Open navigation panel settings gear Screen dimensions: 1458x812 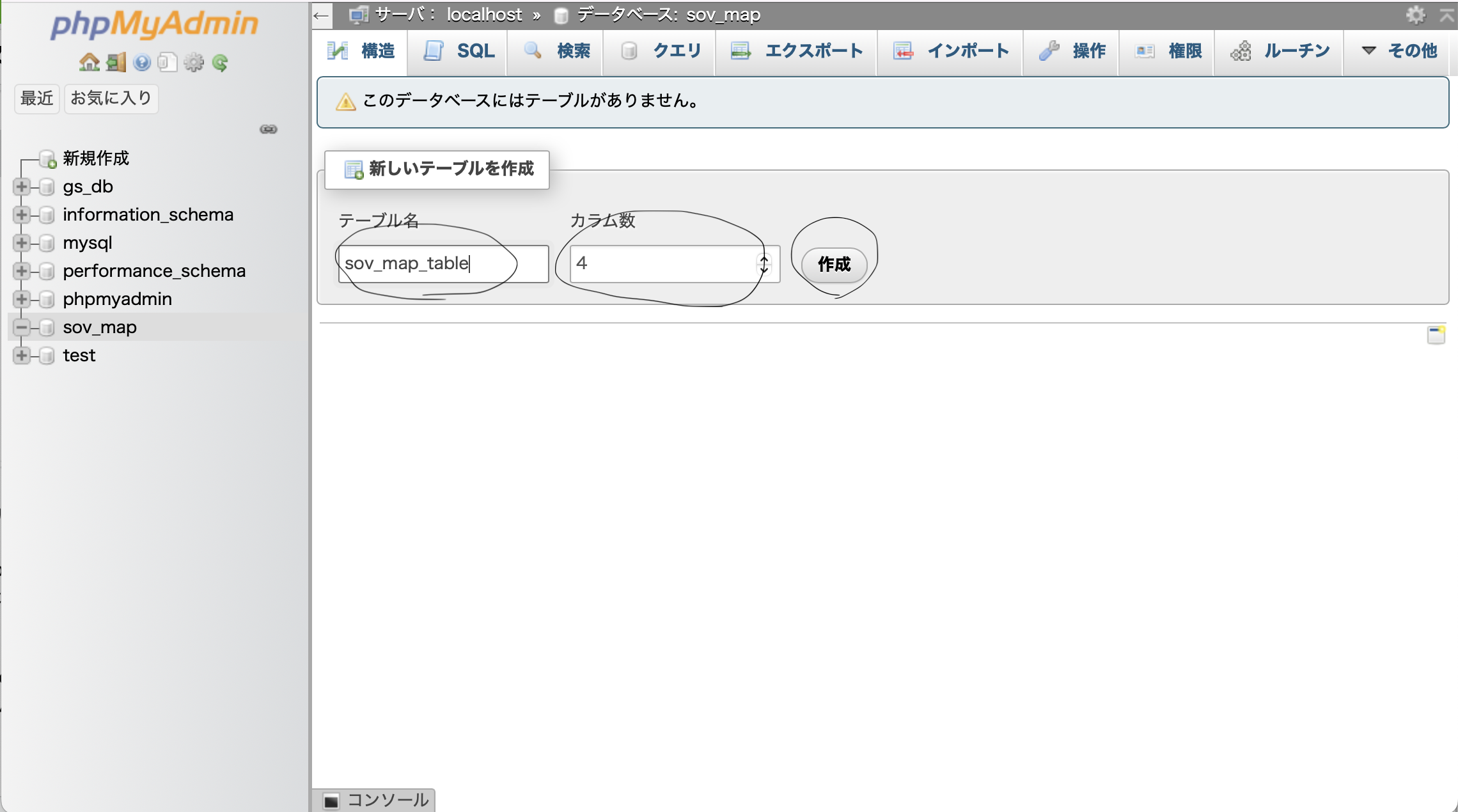[x=193, y=62]
